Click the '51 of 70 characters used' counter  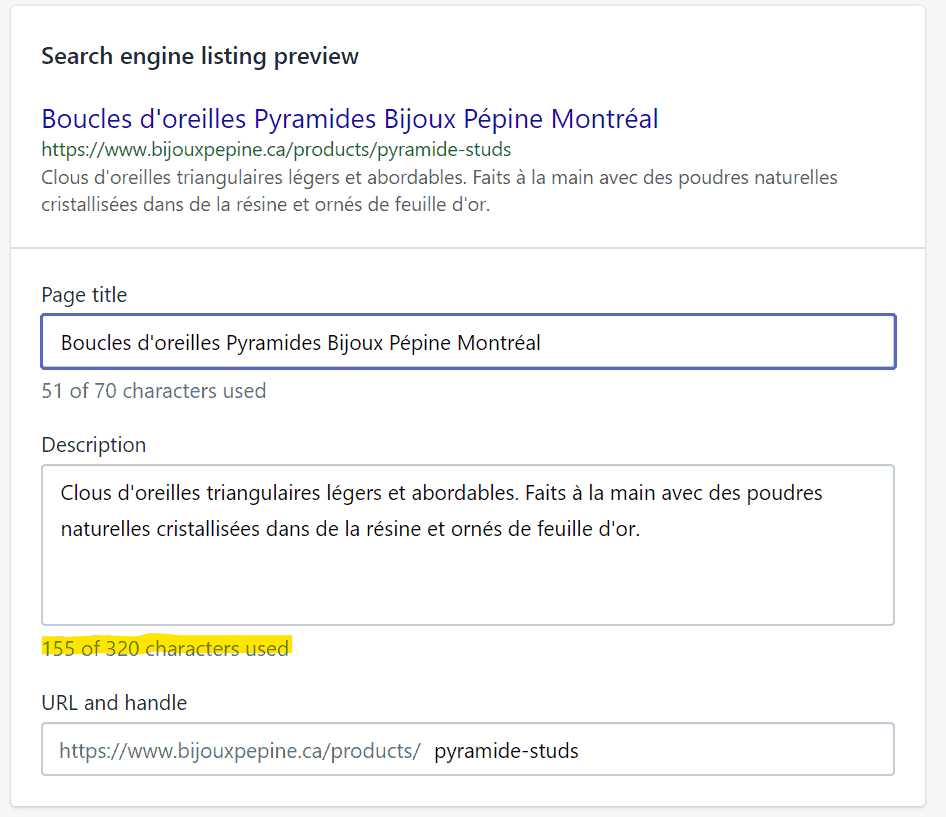(x=153, y=391)
